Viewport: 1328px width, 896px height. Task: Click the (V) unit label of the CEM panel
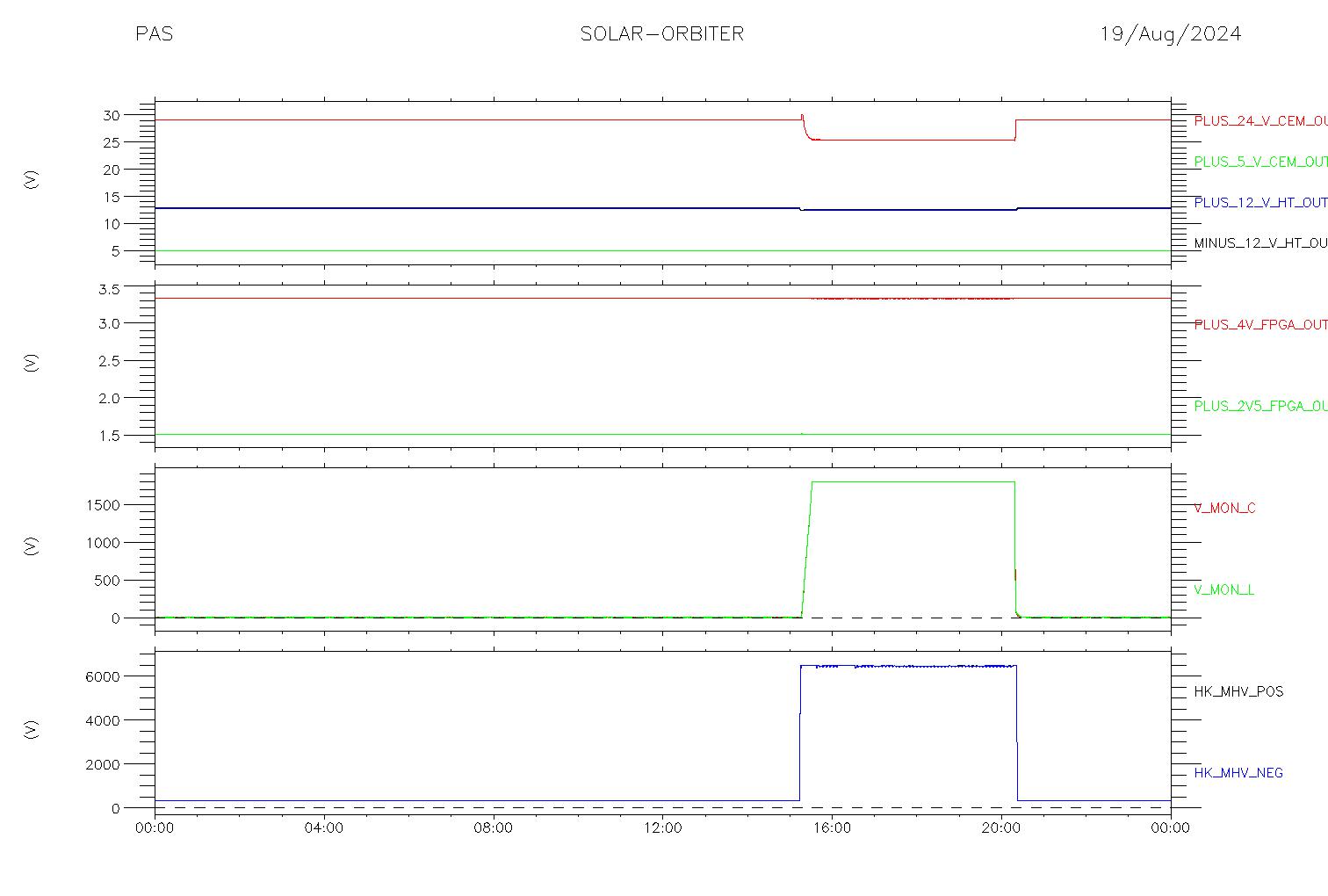[x=32, y=180]
